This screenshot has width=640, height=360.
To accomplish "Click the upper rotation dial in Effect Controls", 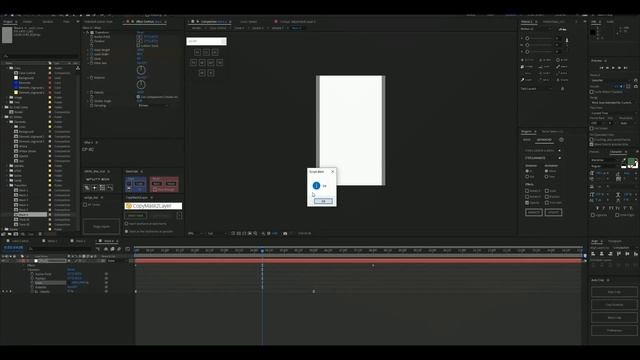I will click(141, 70).
